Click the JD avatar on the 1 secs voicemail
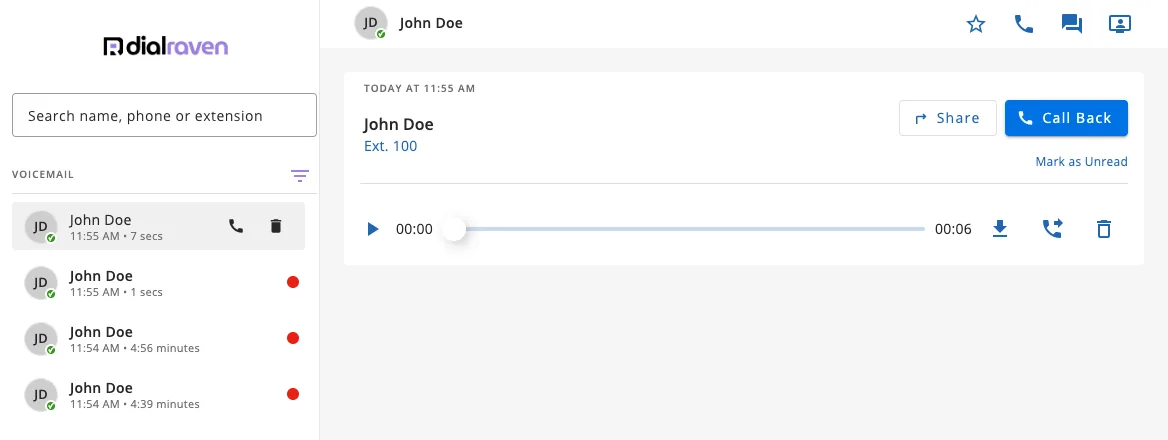This screenshot has width=1168, height=440. tap(41, 283)
